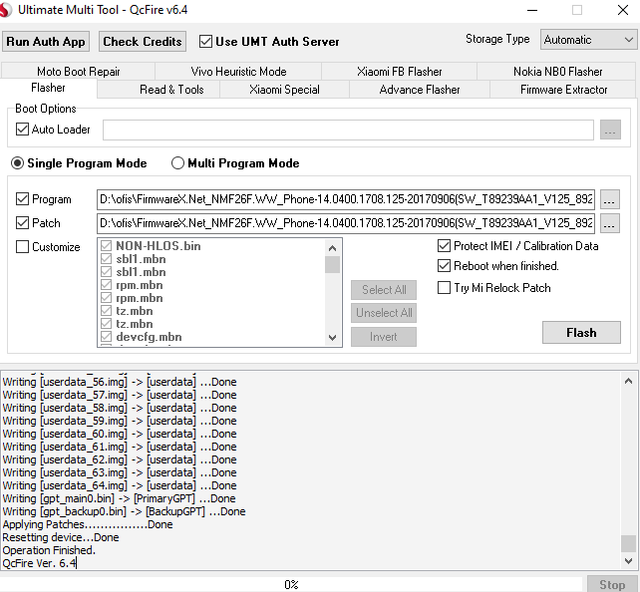Image resolution: width=640 pixels, height=592 pixels.
Task: Toggle devcfg.mbn checkbox in list
Action: [106, 337]
